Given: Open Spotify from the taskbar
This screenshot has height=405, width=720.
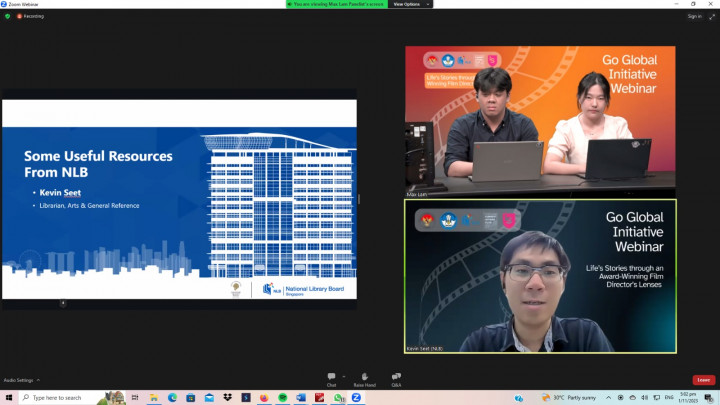Looking at the screenshot, I should click(x=283, y=397).
